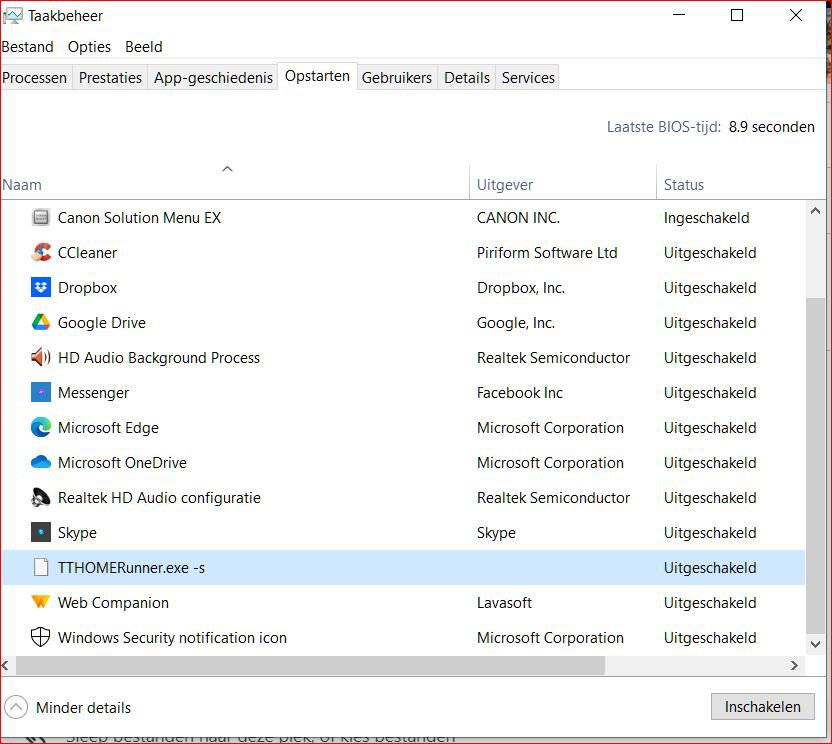
Task: Click the vertical scrollbar thumb
Action: click(x=814, y=465)
